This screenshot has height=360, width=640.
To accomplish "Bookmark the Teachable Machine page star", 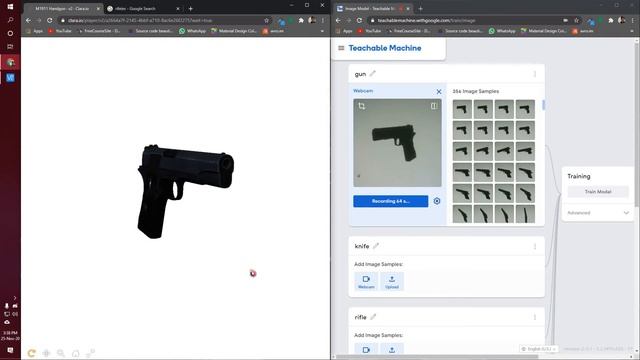I will coord(576,20).
